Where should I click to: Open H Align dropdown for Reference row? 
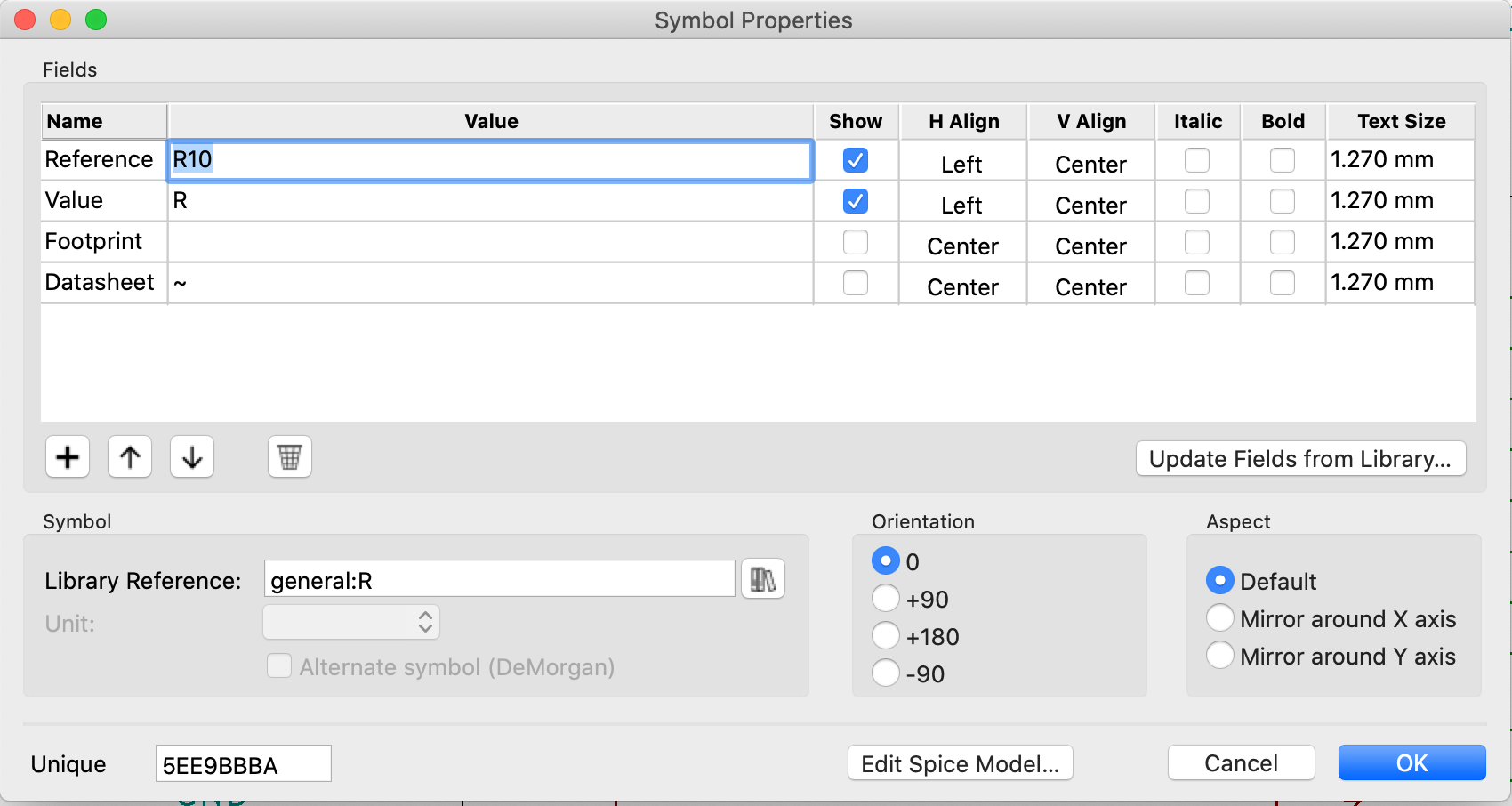[962, 164]
